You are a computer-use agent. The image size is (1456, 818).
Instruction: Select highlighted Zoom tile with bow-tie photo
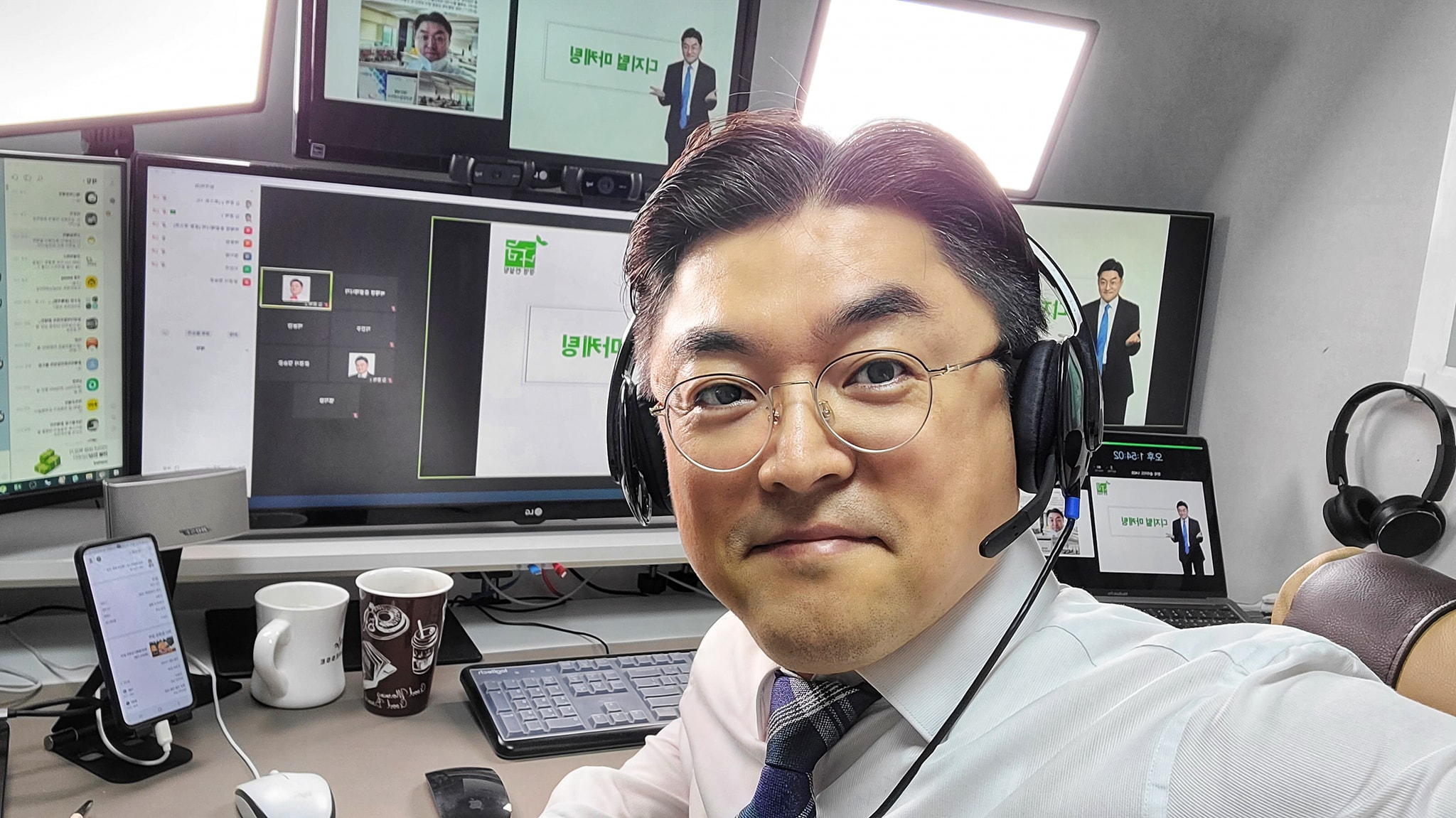296,289
